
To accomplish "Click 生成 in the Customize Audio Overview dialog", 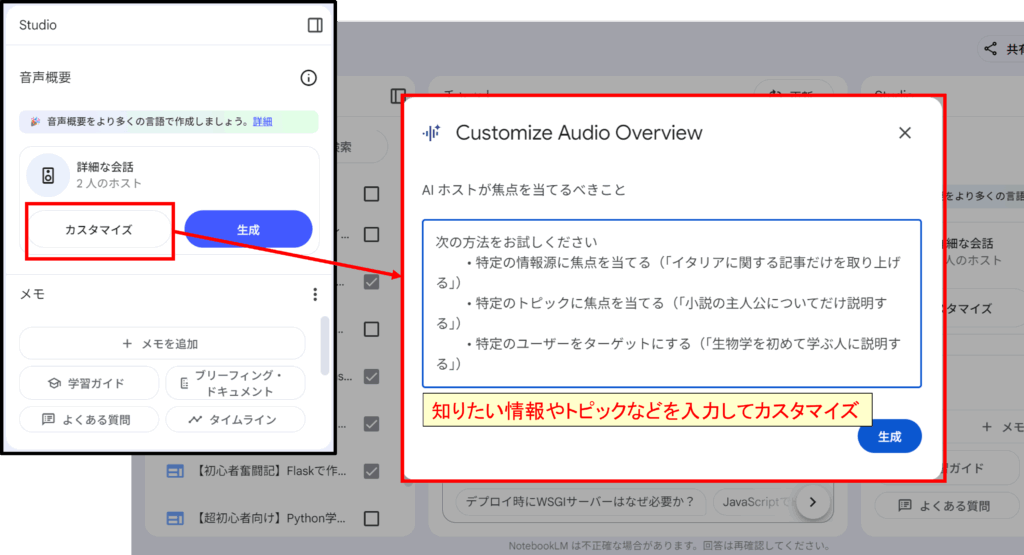I will pos(889,436).
